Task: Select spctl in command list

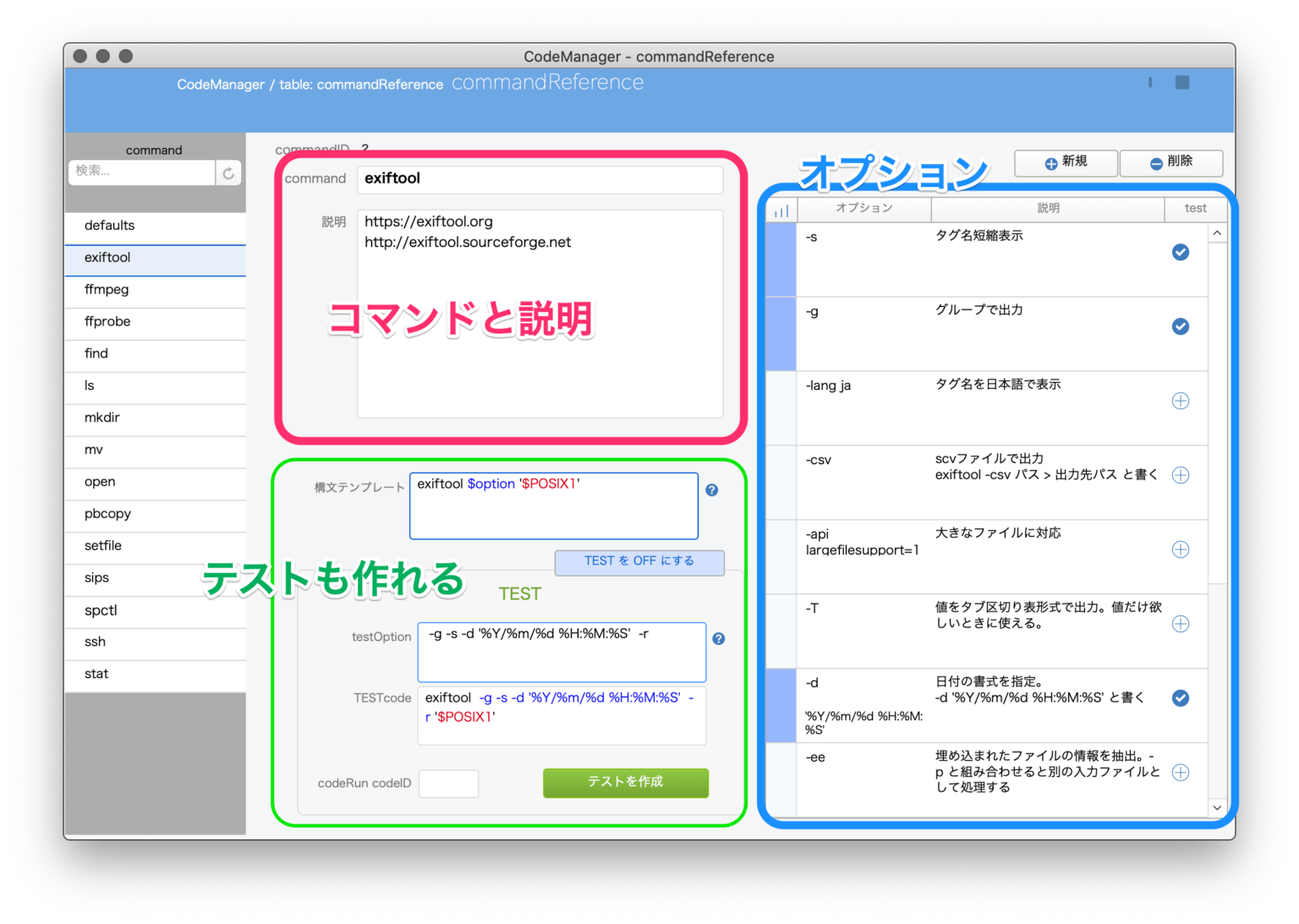Action: tap(156, 611)
